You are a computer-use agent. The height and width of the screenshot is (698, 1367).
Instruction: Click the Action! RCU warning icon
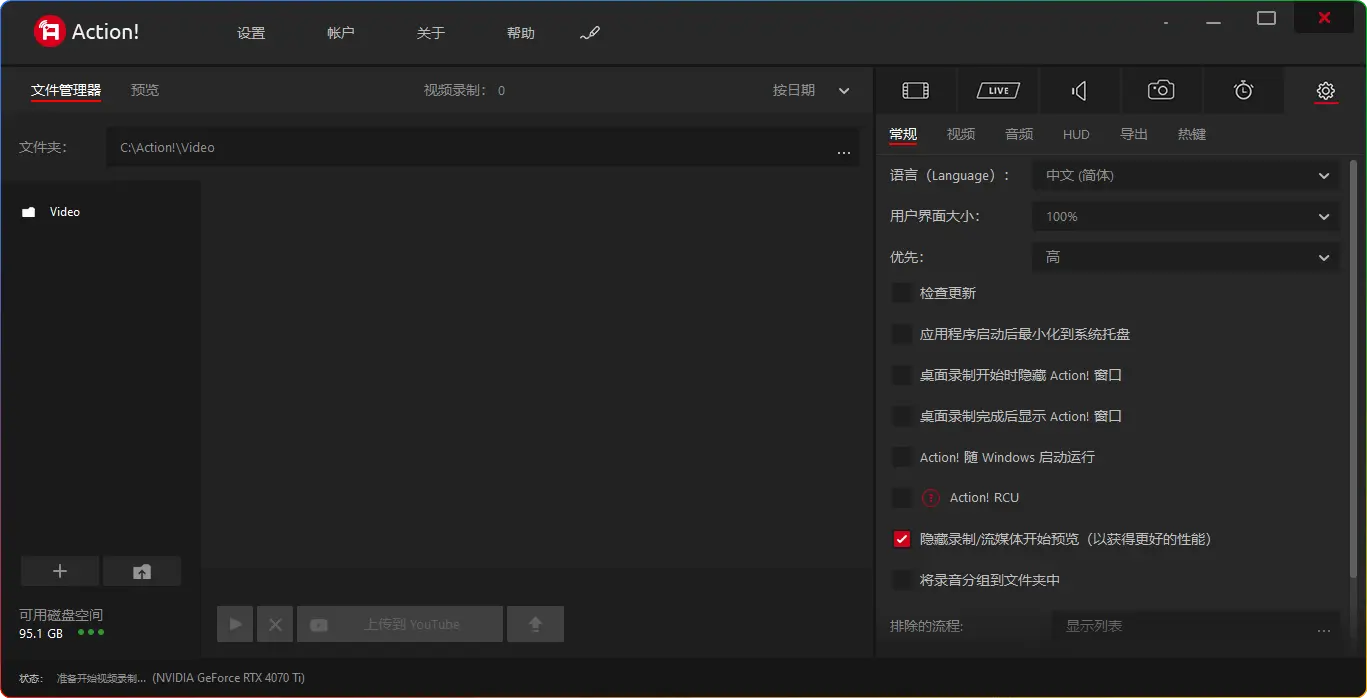tap(931, 498)
